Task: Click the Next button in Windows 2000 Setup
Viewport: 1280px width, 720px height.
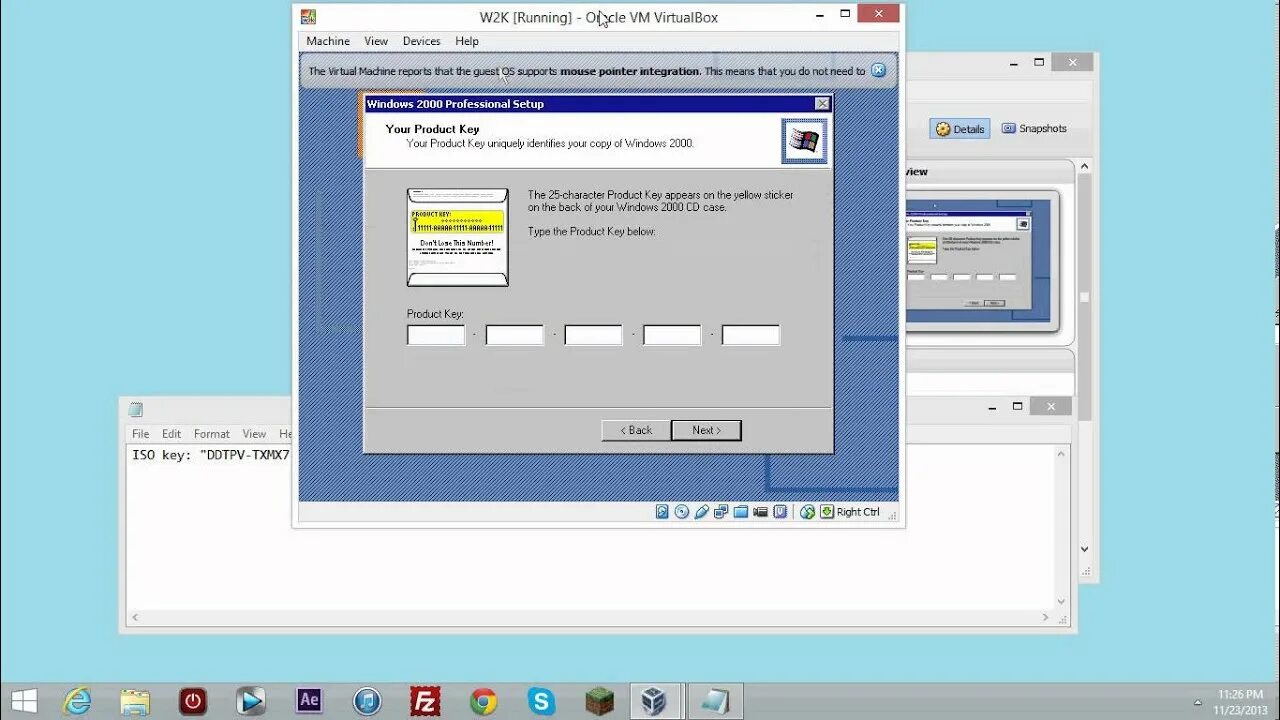Action: click(x=706, y=430)
